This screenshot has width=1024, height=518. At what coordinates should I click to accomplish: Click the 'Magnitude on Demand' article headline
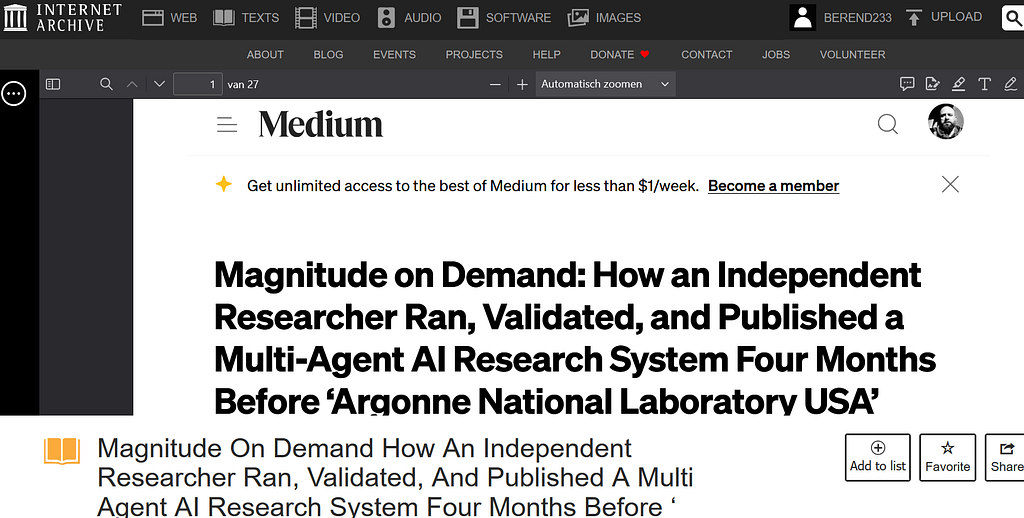pyautogui.click(x=575, y=338)
